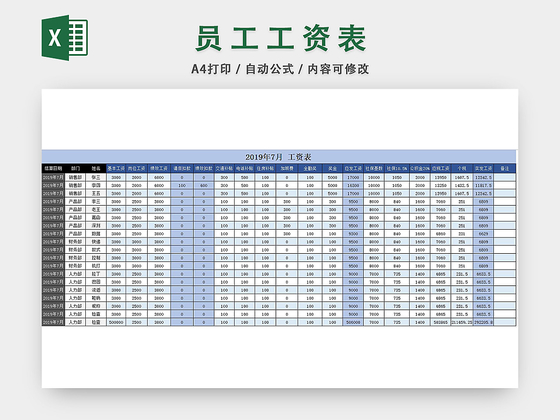Click the 姓名 column header

96,168
